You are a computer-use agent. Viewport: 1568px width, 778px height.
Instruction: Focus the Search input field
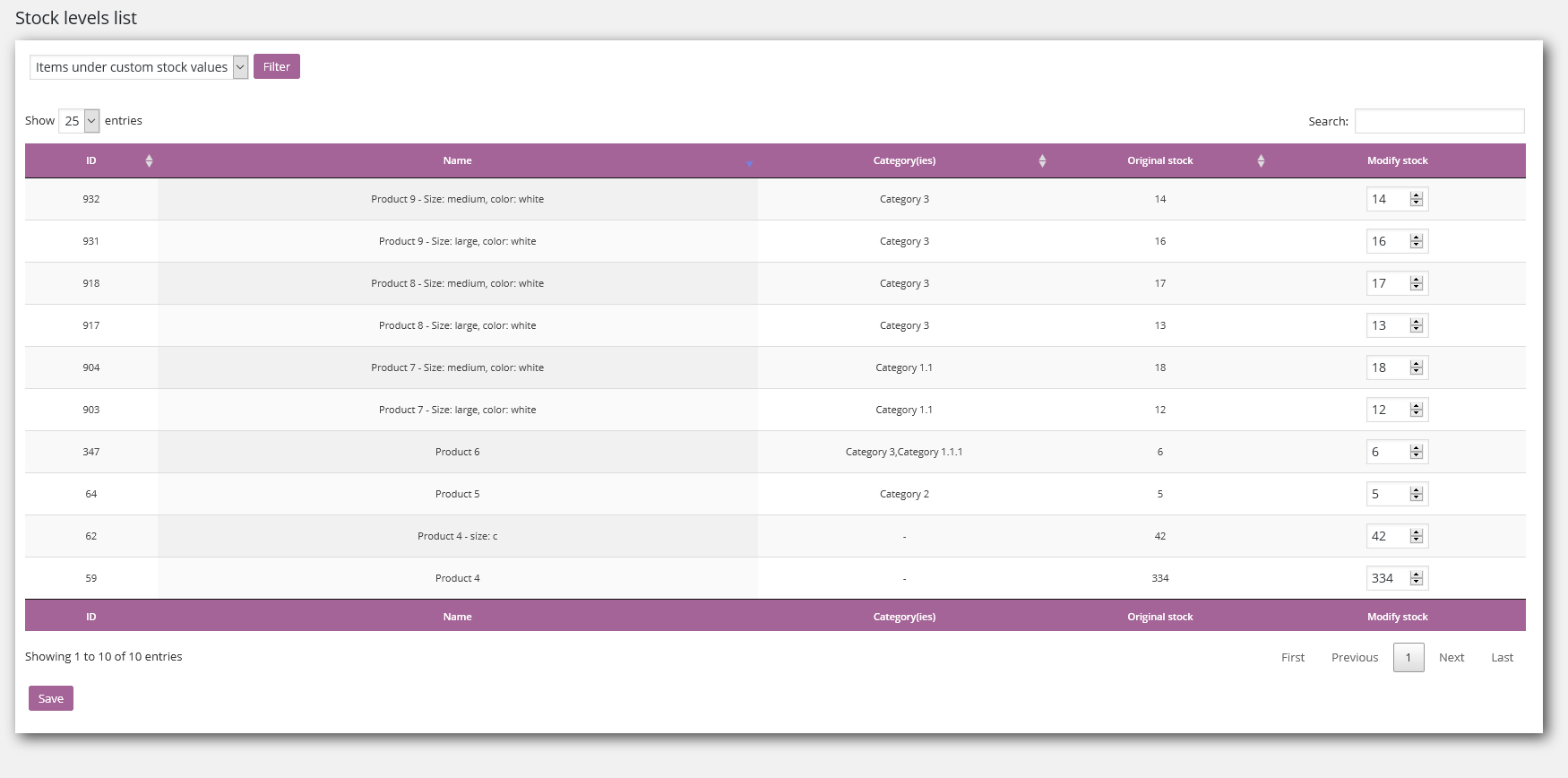tap(1439, 121)
